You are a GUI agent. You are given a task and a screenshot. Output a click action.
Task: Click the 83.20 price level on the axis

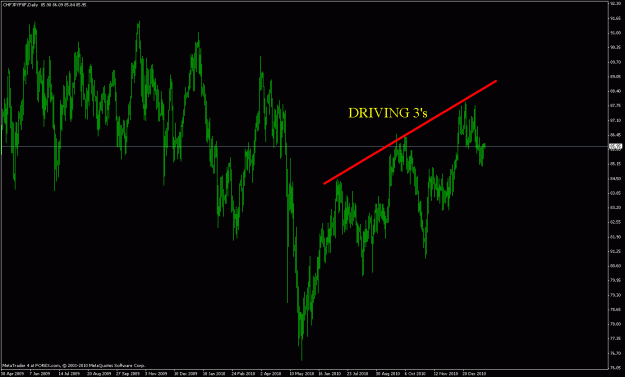coord(615,207)
